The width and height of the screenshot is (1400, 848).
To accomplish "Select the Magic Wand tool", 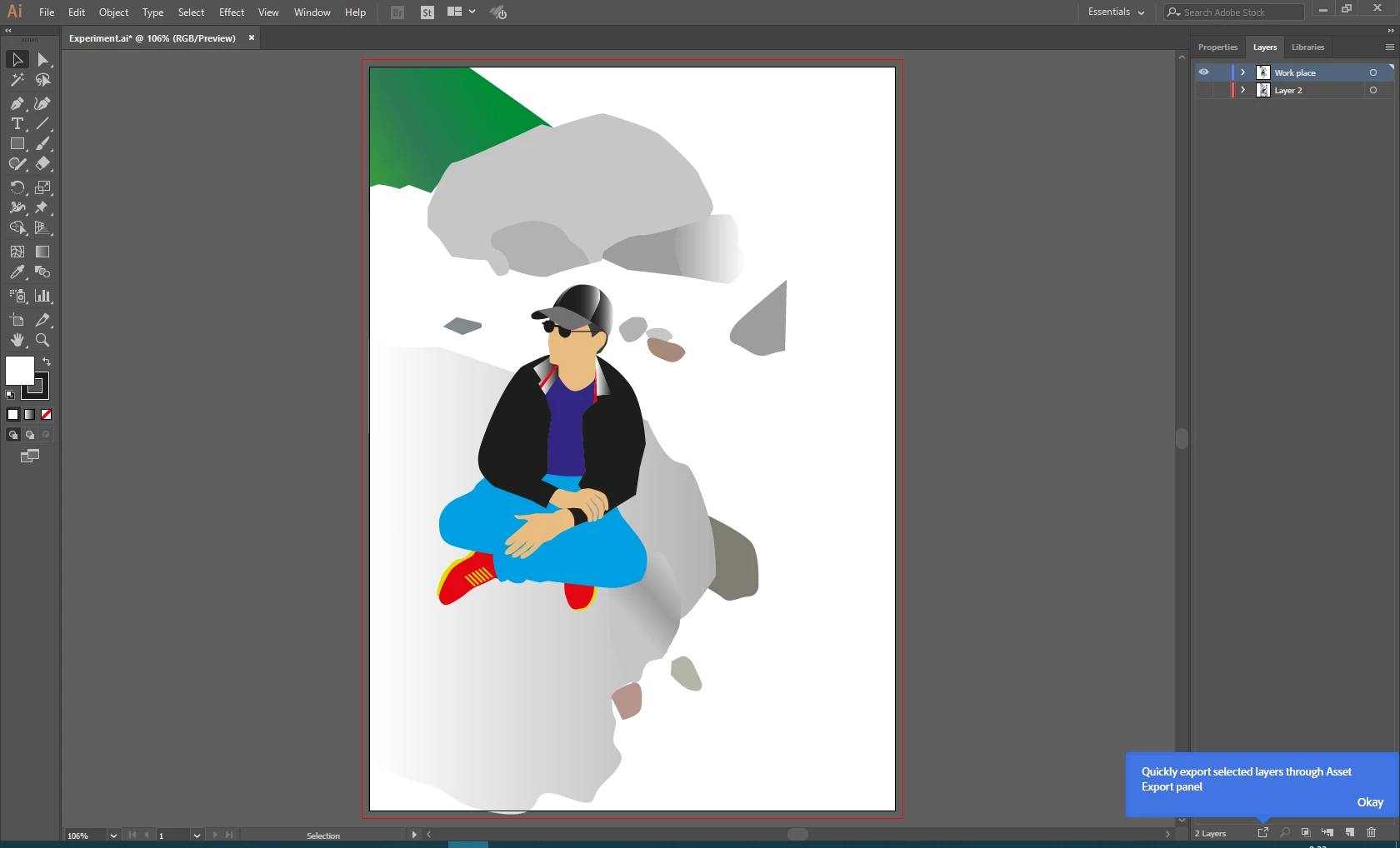I will tap(17, 80).
